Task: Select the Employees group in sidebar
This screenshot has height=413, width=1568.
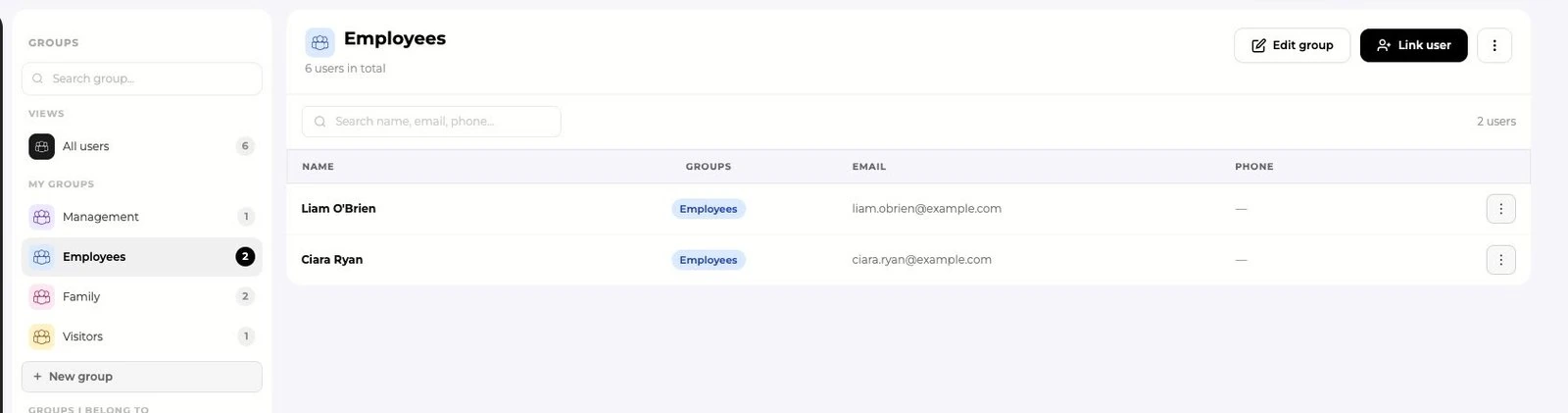Action: [x=142, y=257]
